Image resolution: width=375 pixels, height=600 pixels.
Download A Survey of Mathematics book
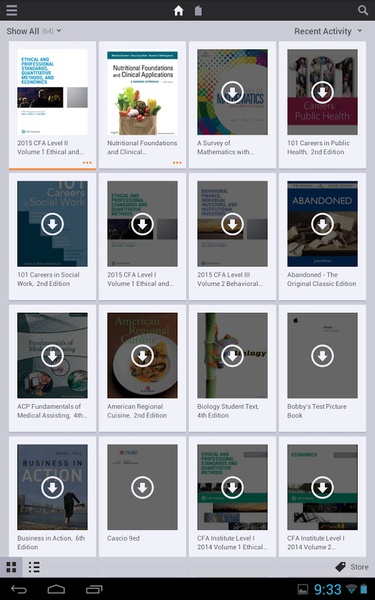[x=232, y=92]
